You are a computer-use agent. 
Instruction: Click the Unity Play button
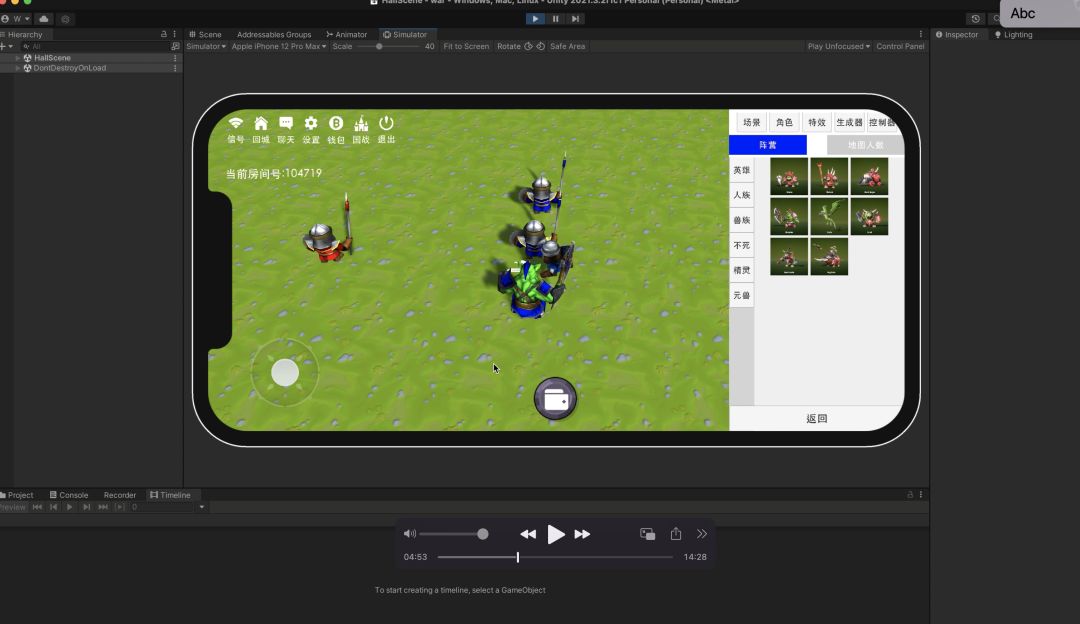536,18
